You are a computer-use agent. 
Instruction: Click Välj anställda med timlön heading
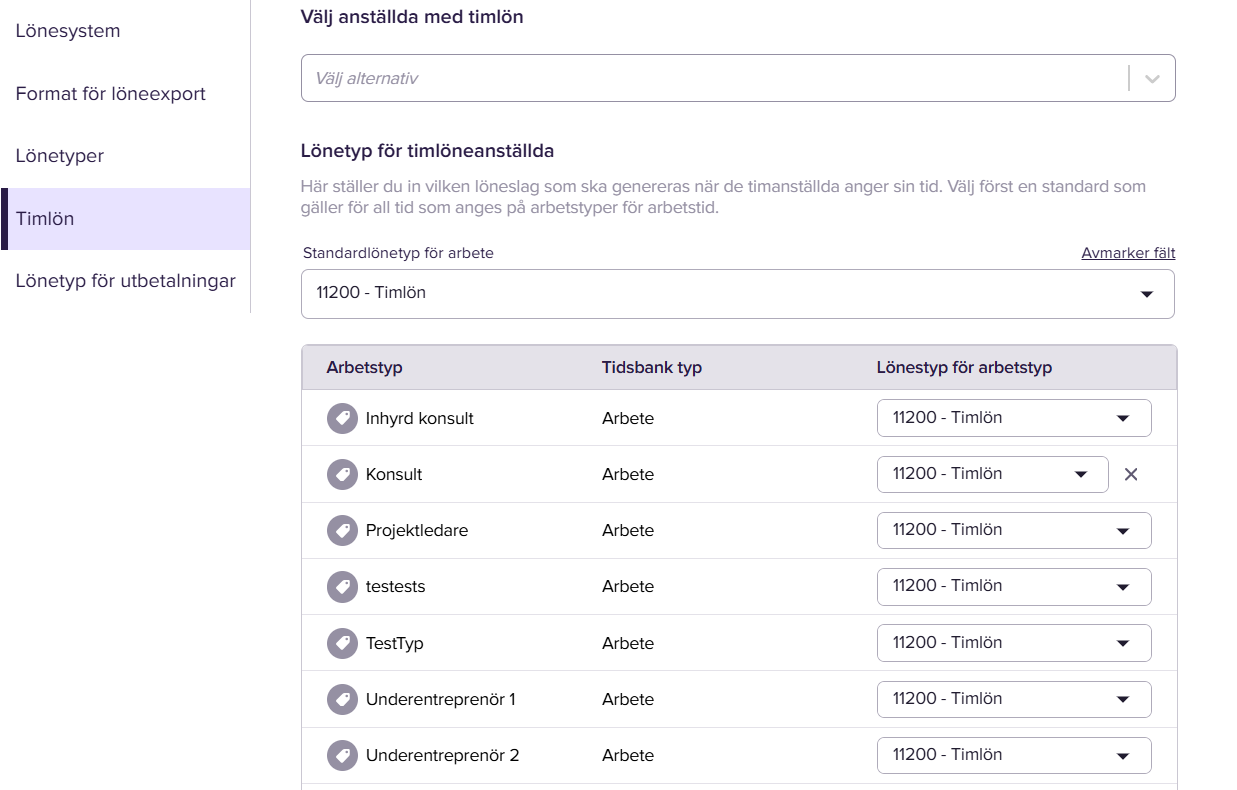412,17
